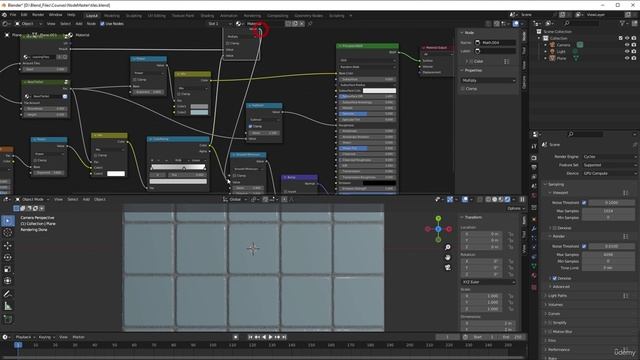Select solid viewport shading mode icon
This screenshot has height=360, width=640.
point(494,200)
